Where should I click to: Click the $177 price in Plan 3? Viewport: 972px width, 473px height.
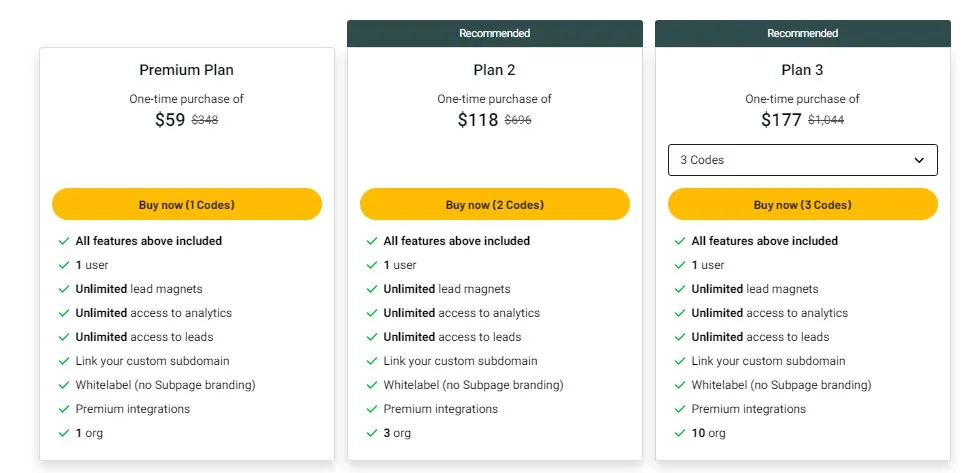(x=781, y=120)
